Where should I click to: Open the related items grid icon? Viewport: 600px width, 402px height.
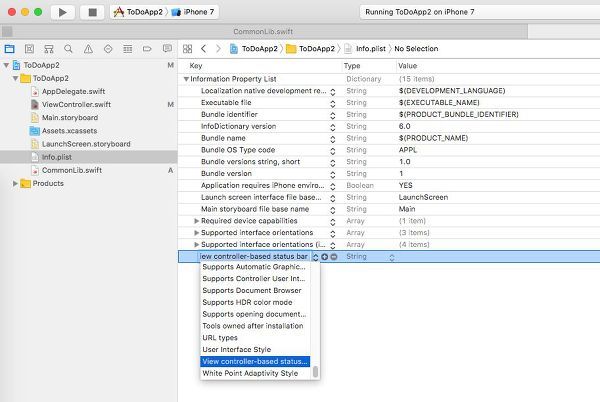point(188,49)
